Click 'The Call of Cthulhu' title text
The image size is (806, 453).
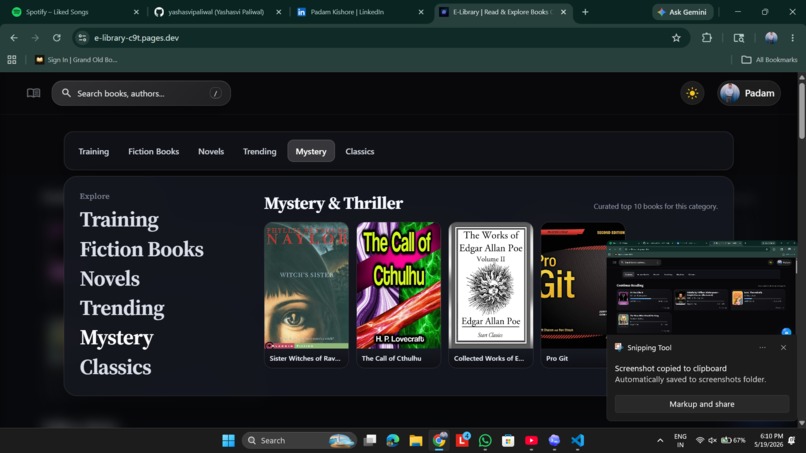point(391,358)
